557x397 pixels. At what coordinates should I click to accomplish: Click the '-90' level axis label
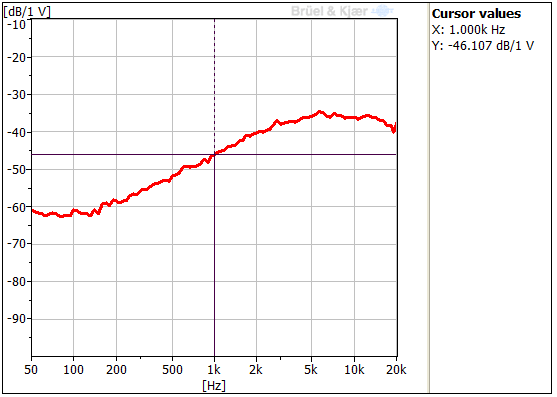pos(17,319)
